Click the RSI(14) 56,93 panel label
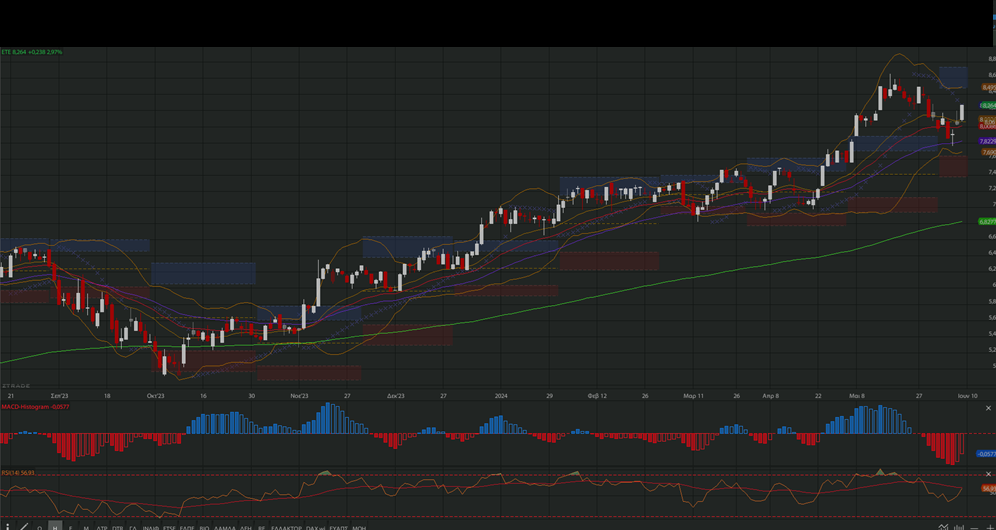Image resolution: width=996 pixels, height=530 pixels. click(18, 473)
